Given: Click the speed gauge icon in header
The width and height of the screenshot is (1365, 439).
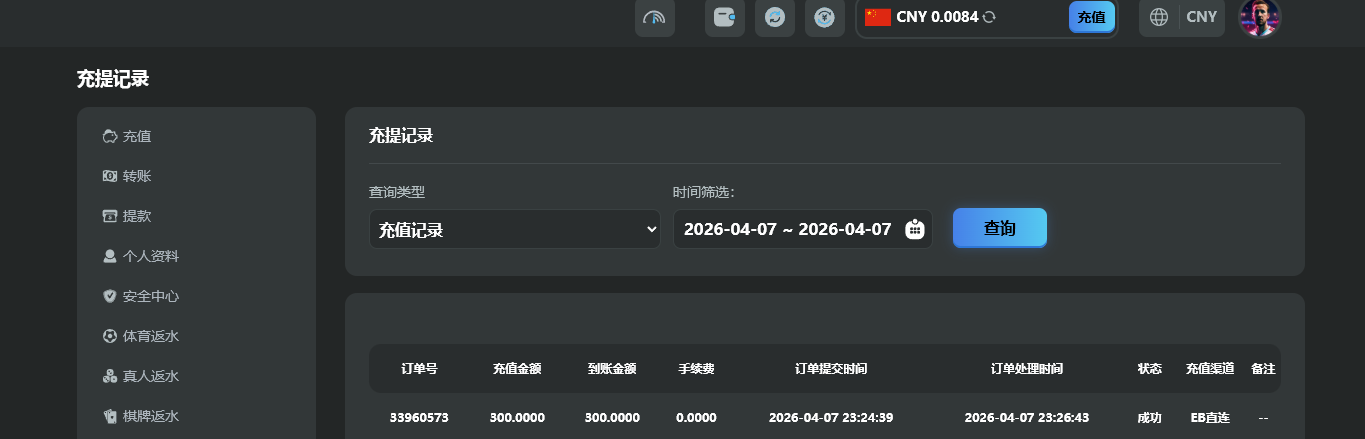Looking at the screenshot, I should tap(654, 18).
